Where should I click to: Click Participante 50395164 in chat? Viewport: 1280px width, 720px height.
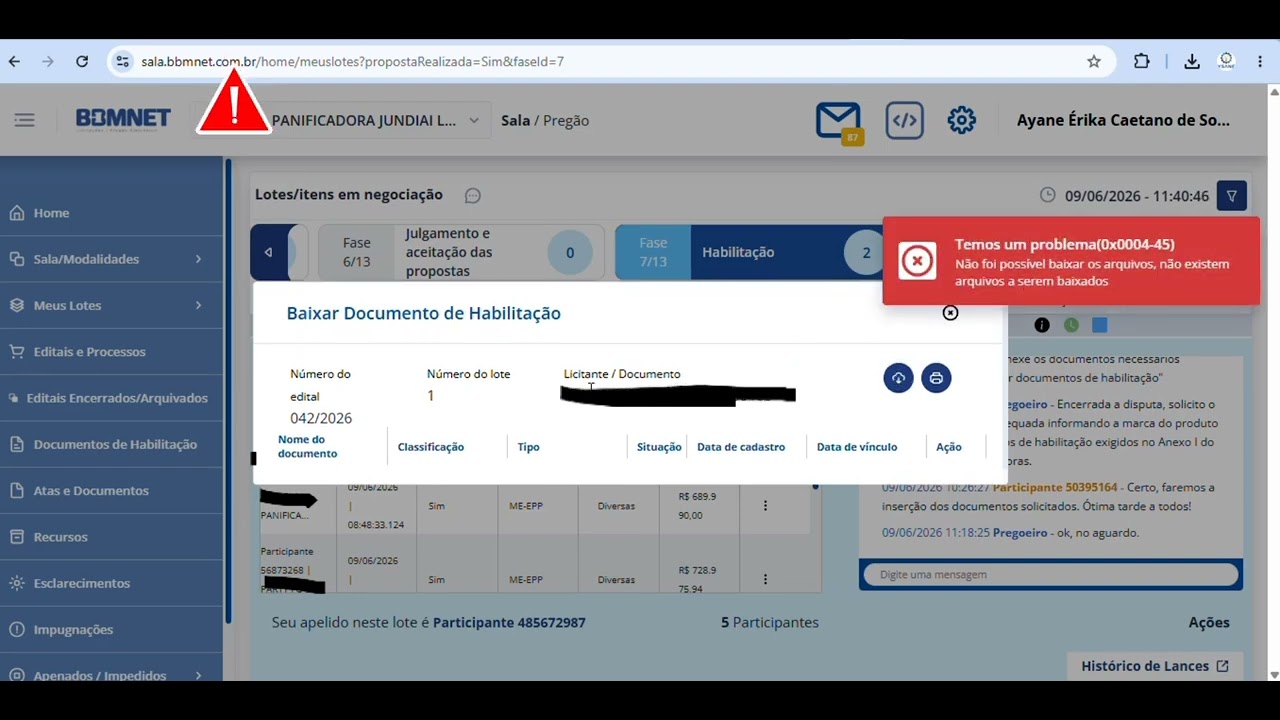(1055, 487)
